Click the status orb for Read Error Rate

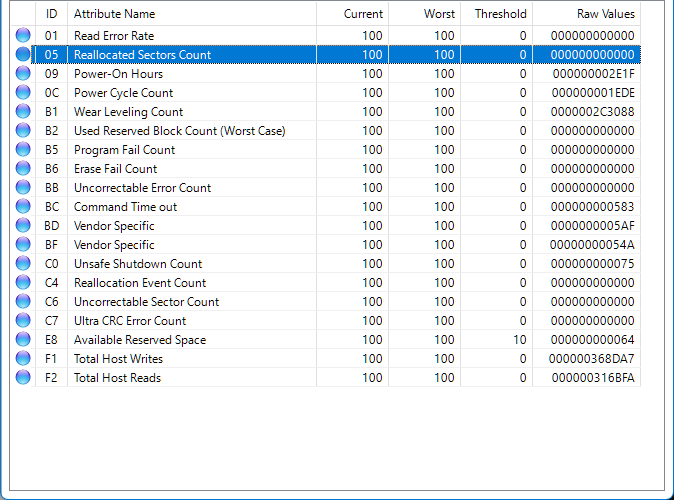pos(23,36)
